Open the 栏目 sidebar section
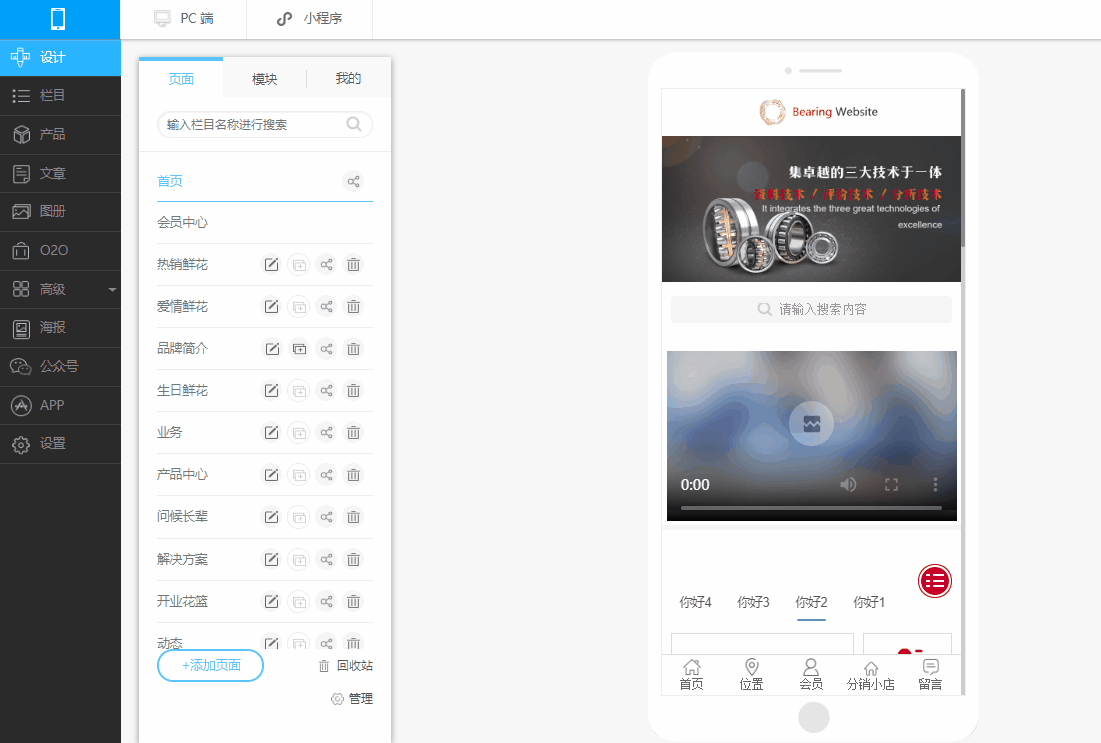 point(60,96)
